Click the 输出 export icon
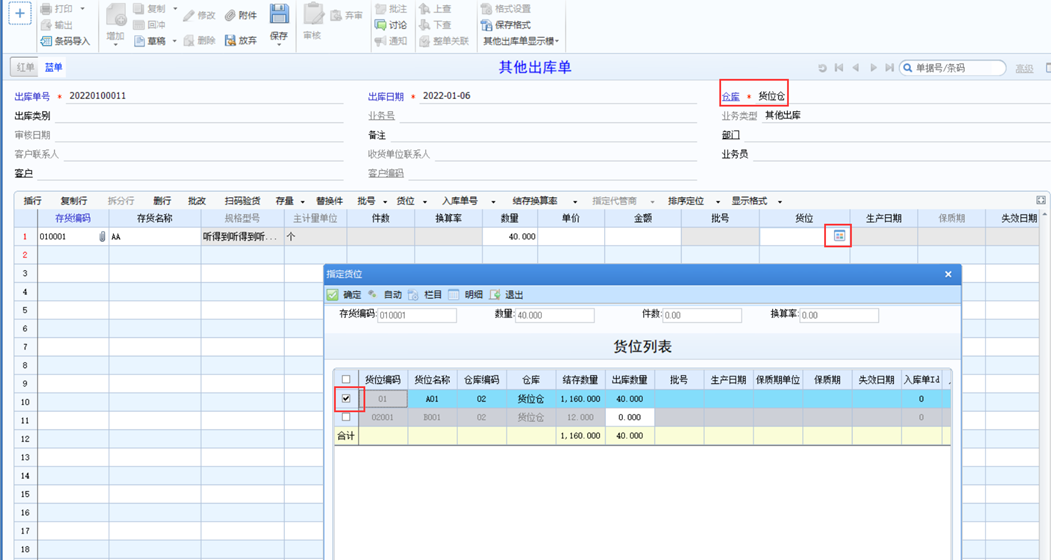 pos(46,25)
